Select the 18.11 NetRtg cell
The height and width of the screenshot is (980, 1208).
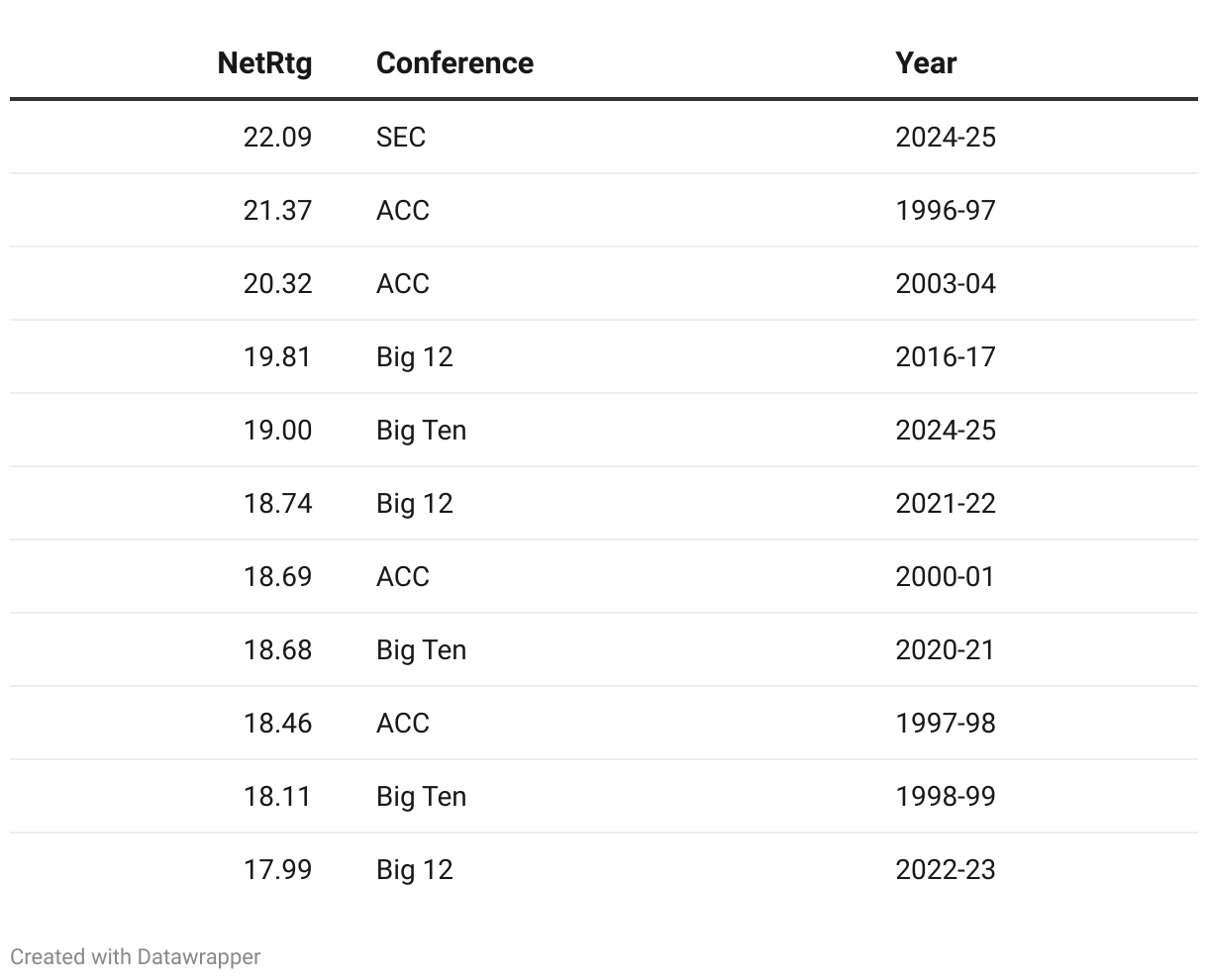point(277,796)
